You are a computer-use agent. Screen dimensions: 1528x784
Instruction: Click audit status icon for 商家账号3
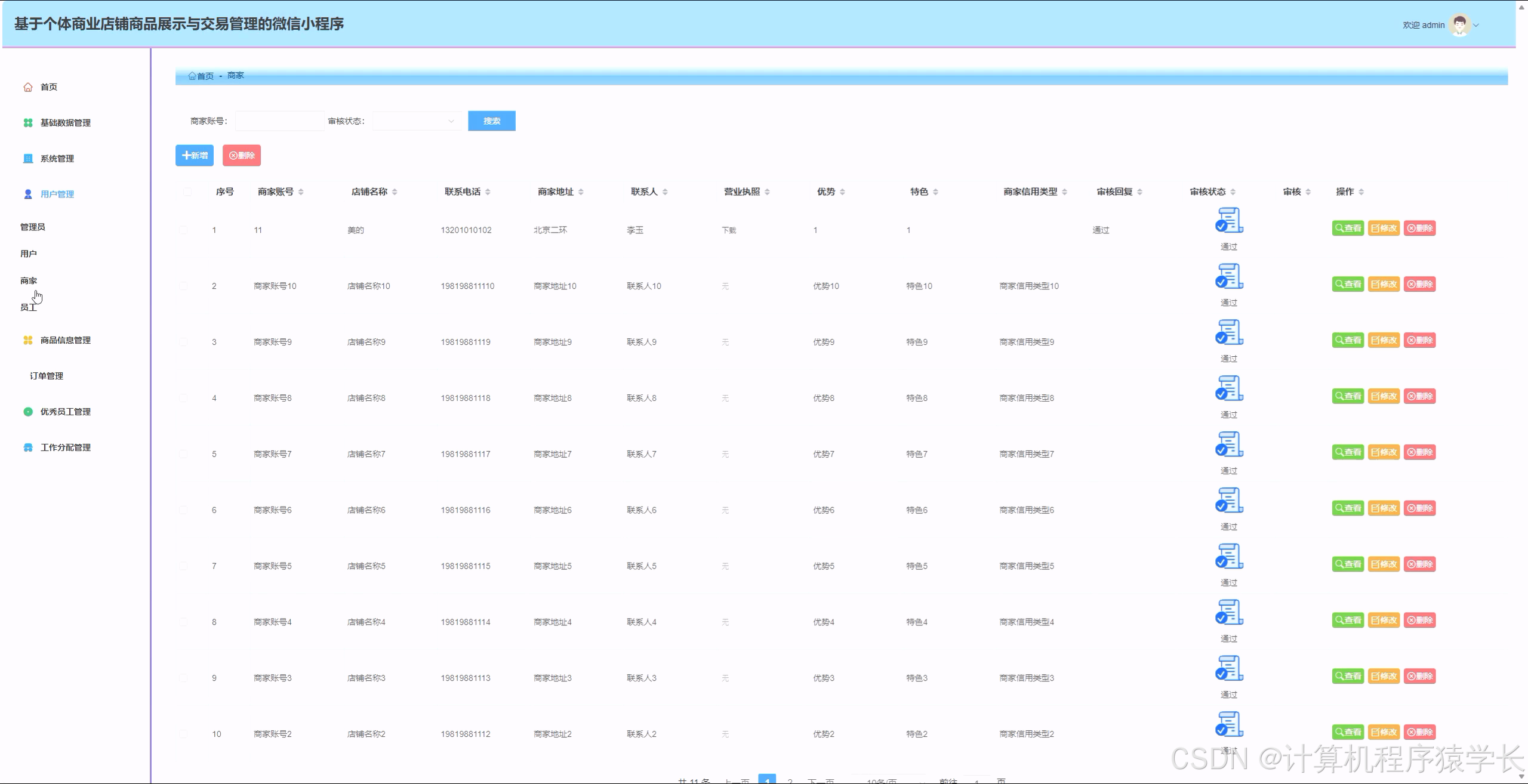[x=1229, y=669]
